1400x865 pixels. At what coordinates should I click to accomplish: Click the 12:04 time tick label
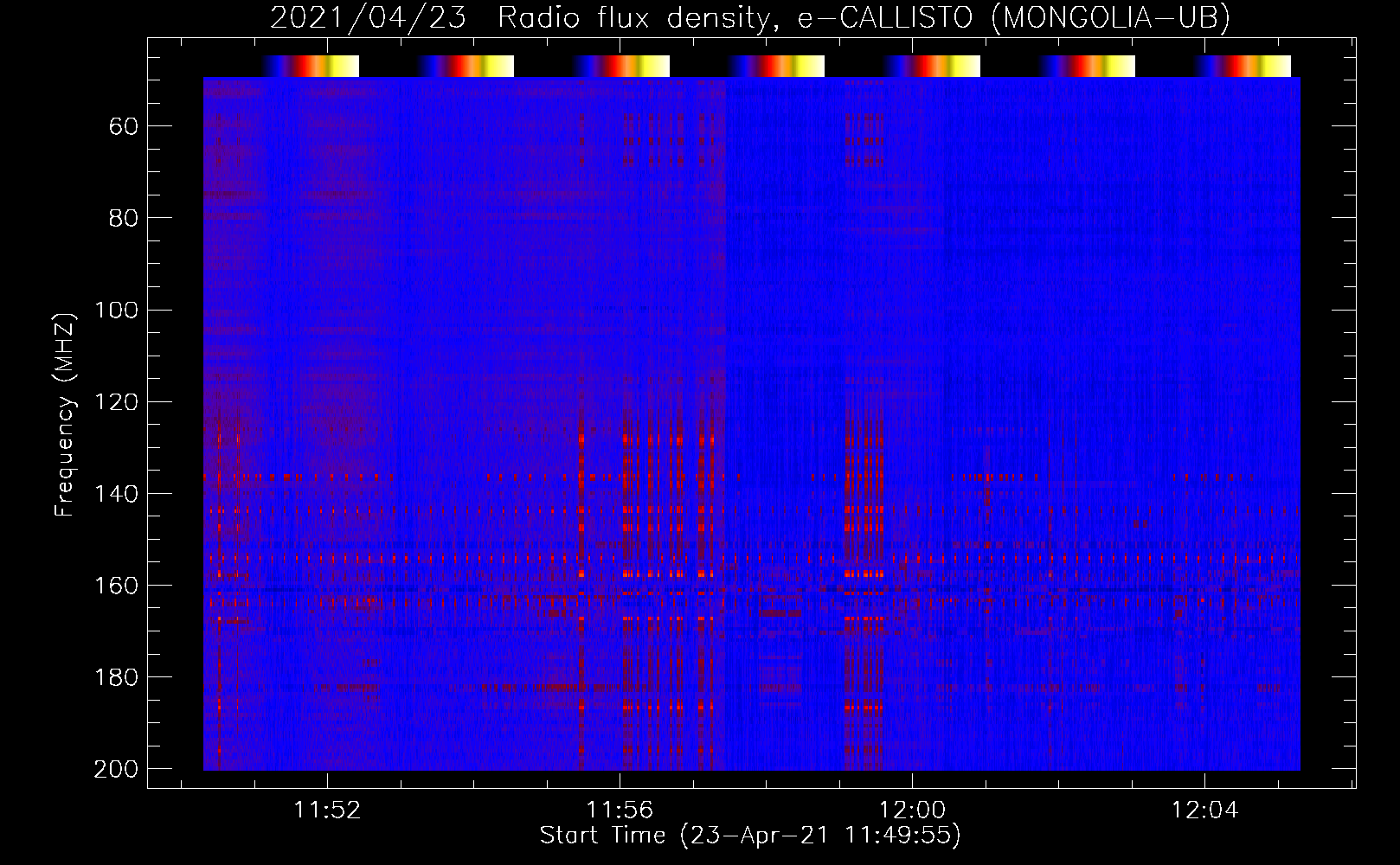(x=1204, y=811)
